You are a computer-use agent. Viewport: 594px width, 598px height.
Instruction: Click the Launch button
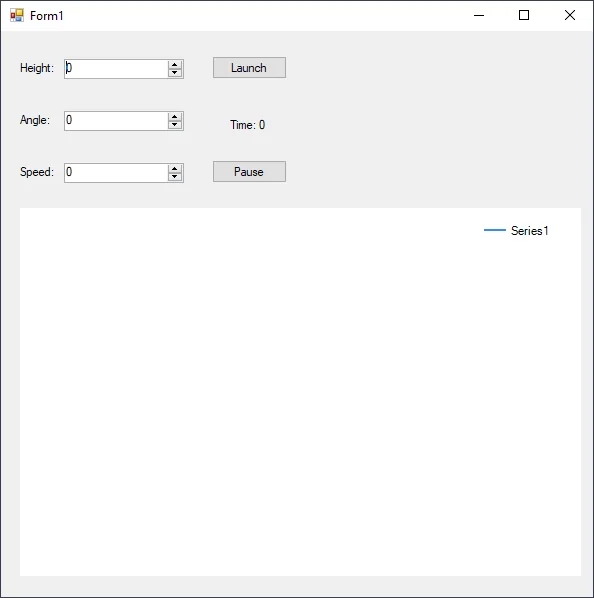point(249,68)
